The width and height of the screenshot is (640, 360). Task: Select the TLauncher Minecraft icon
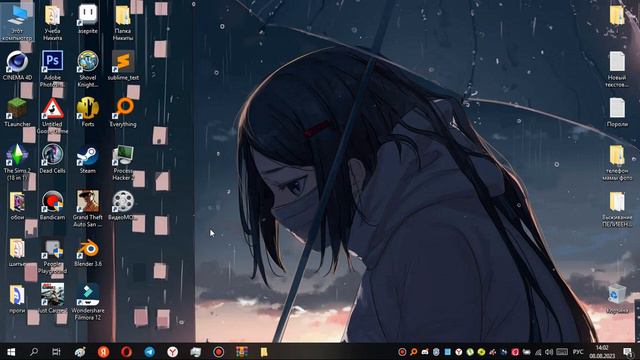click(17, 112)
